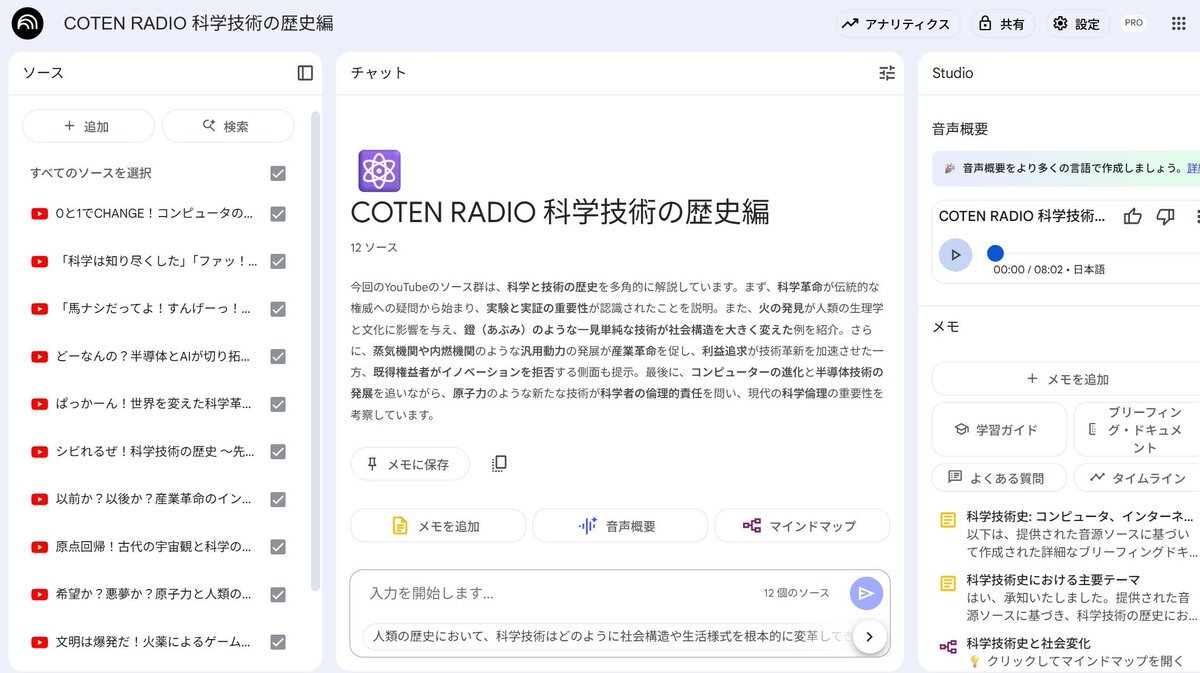Open the memo 科学技術史における主要テーマ
This screenshot has width=1200, height=673.
click(x=1067, y=598)
